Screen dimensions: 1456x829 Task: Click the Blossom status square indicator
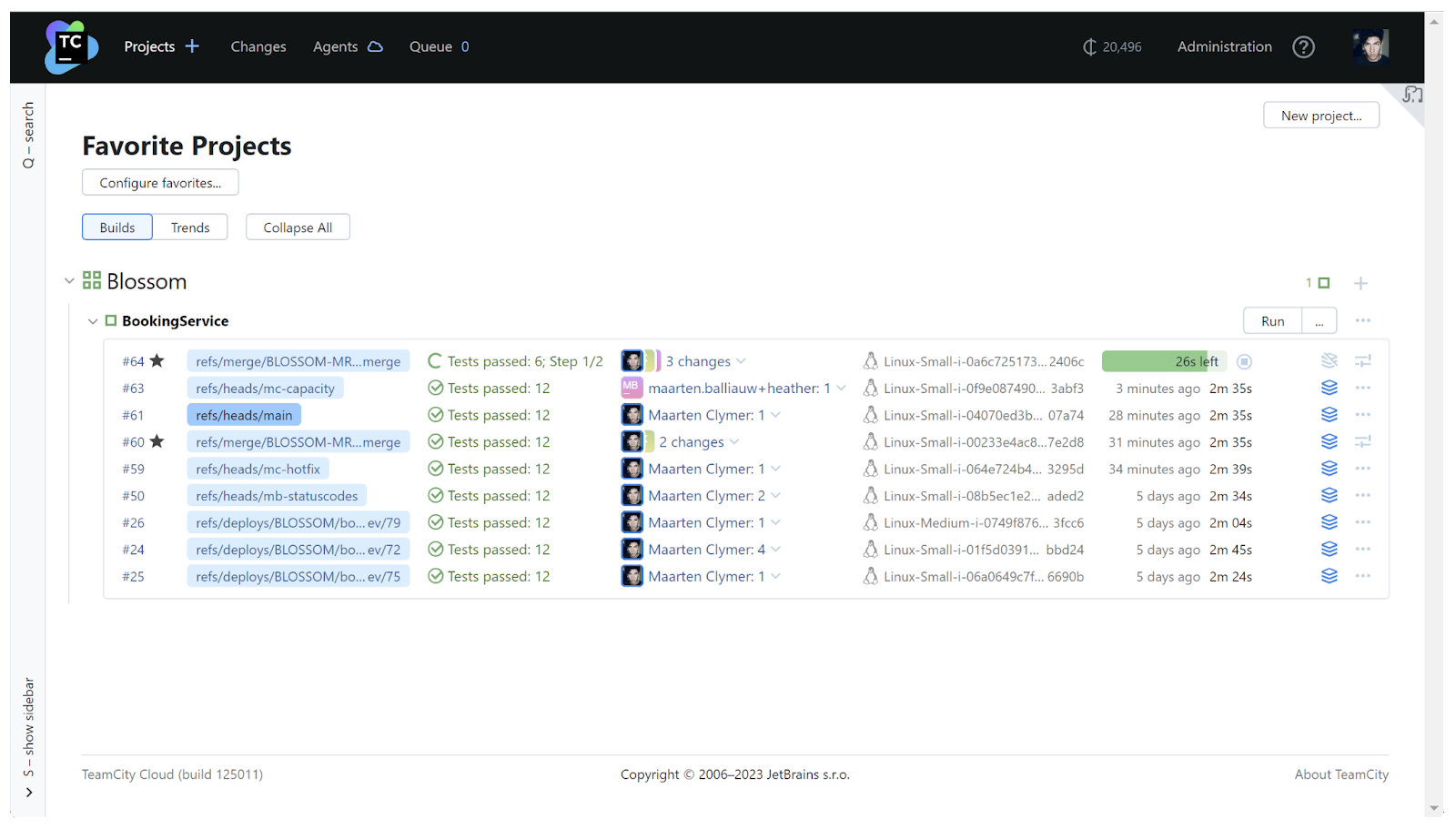pyautogui.click(x=1324, y=283)
